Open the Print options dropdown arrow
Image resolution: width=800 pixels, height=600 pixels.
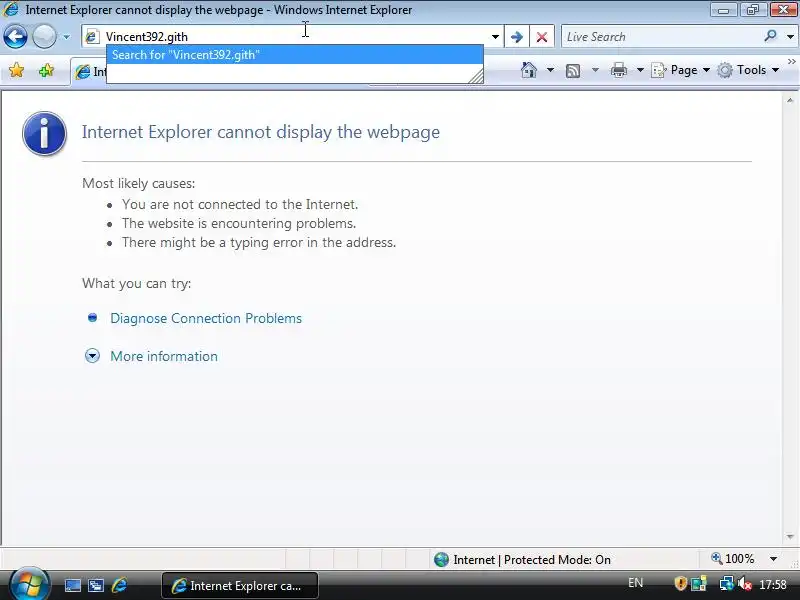click(x=640, y=70)
